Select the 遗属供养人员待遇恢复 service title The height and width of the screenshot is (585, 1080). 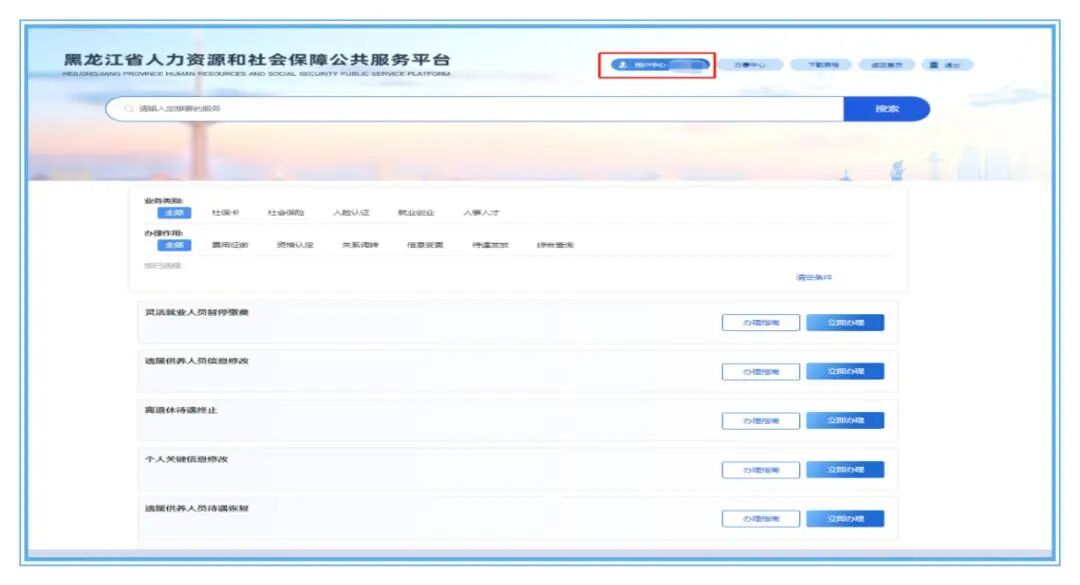point(196,509)
